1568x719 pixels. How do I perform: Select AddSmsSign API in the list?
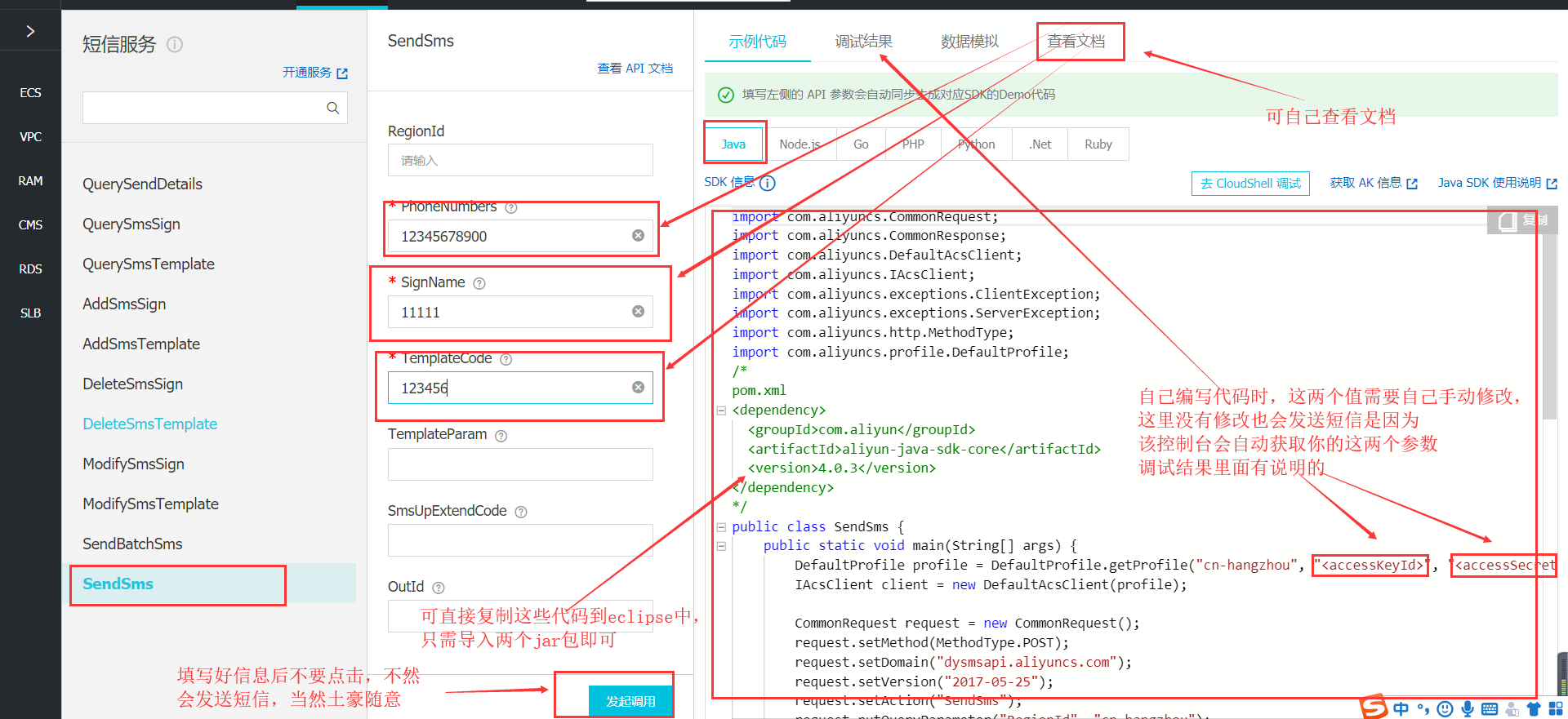click(124, 304)
